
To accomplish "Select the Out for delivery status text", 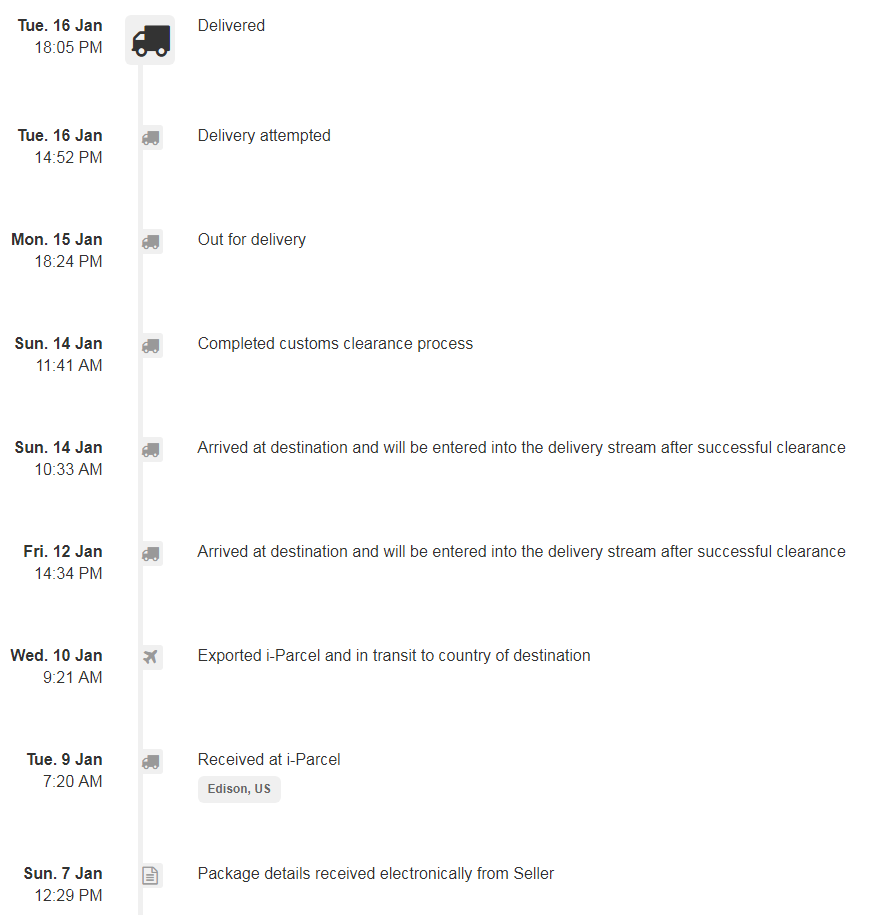I will click(x=251, y=240).
